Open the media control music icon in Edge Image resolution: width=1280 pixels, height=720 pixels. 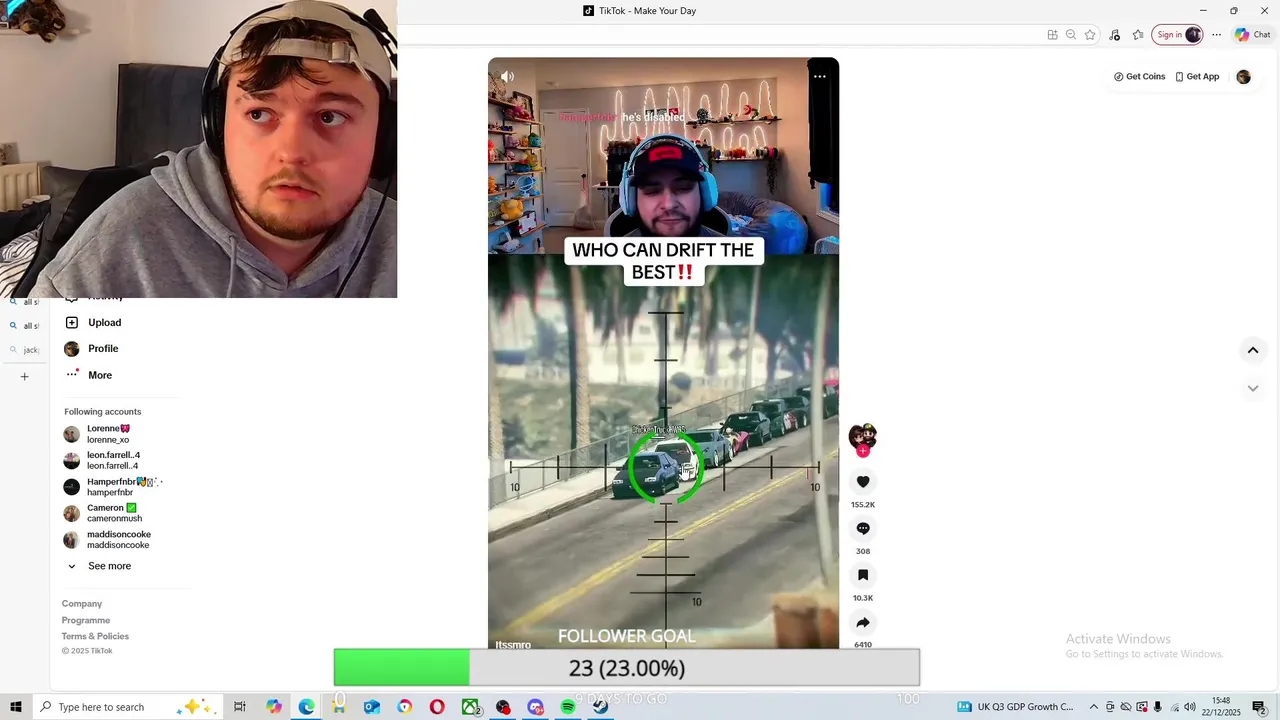[1115, 35]
